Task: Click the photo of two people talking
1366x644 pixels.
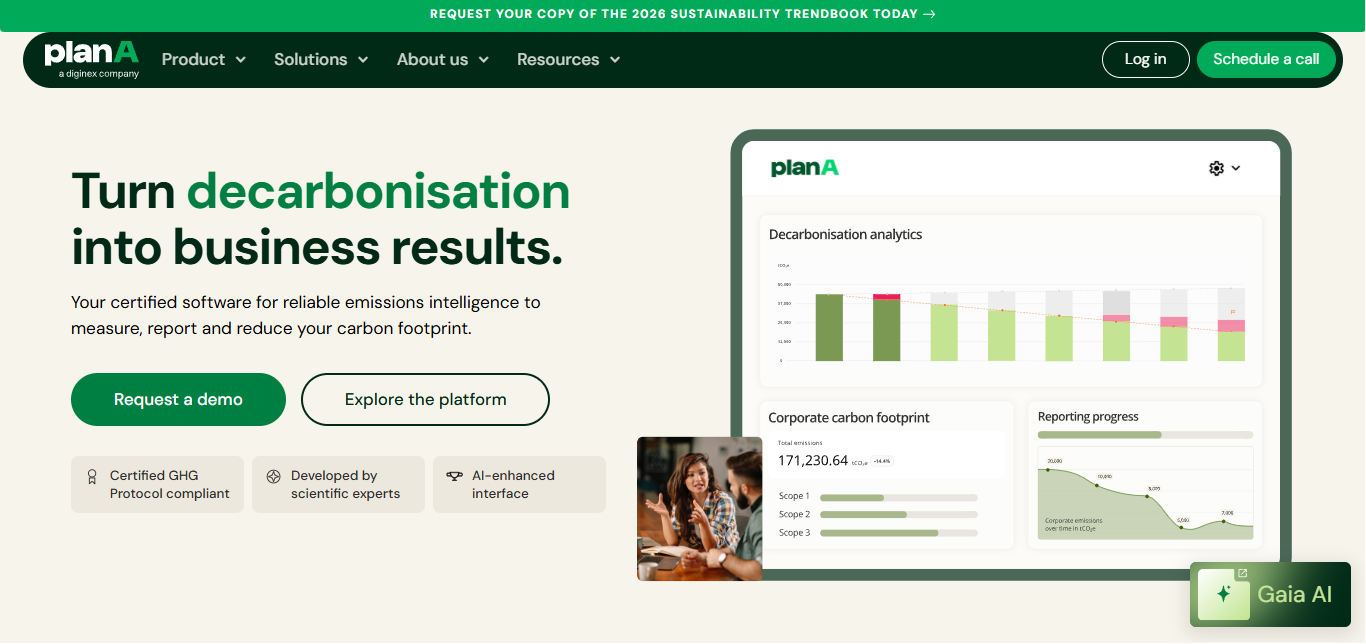Action: [x=699, y=508]
